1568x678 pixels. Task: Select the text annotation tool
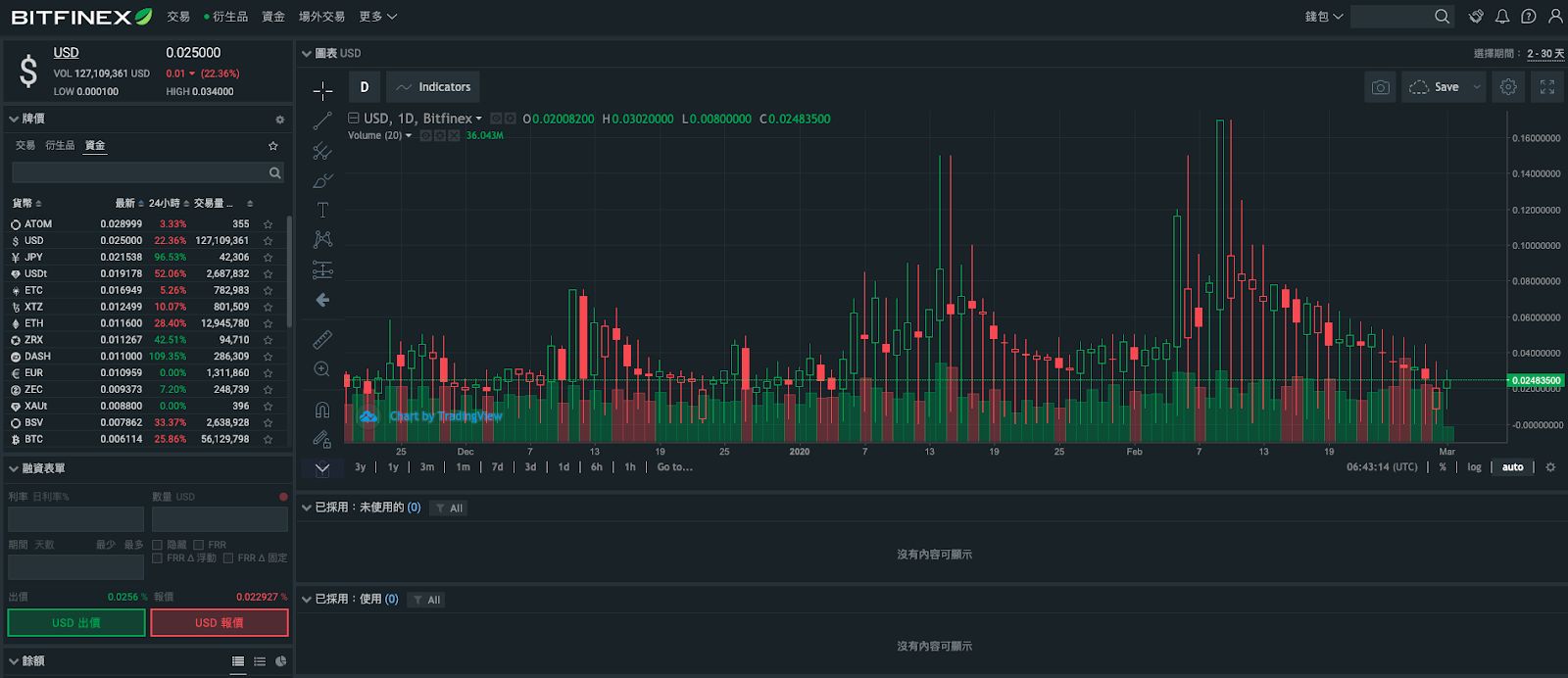tap(322, 210)
